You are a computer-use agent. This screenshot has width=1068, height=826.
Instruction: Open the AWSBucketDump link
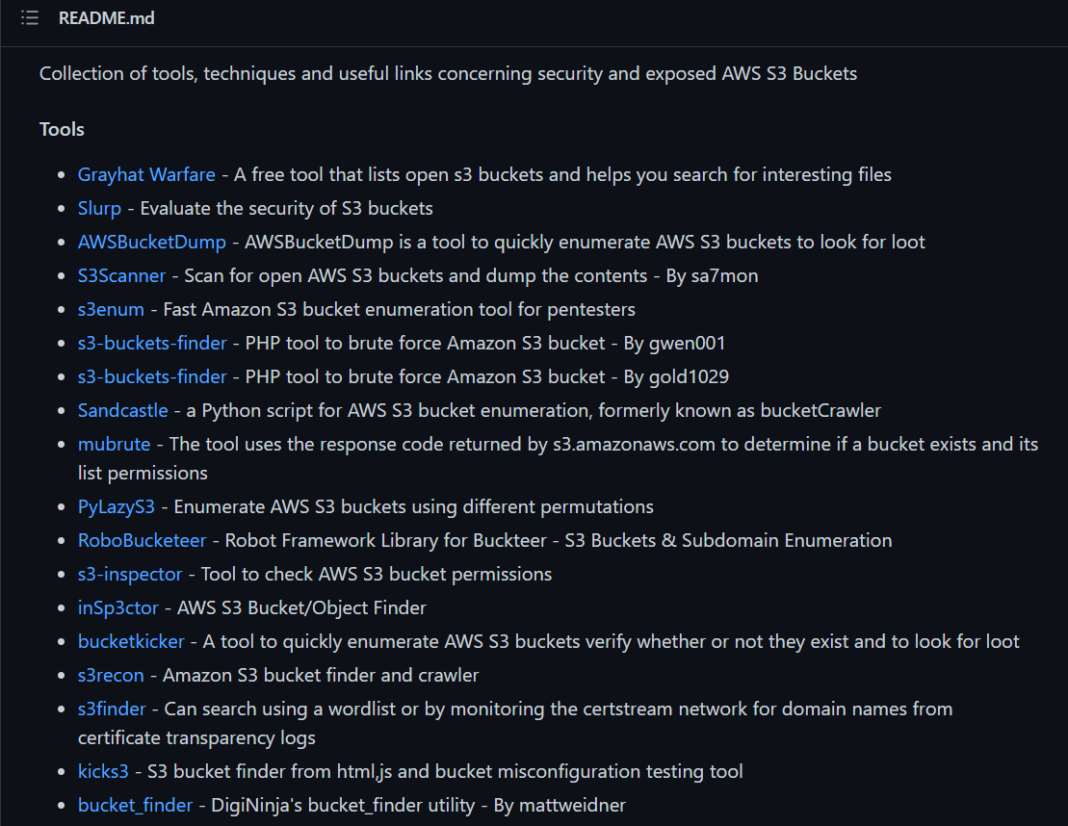[152, 242]
